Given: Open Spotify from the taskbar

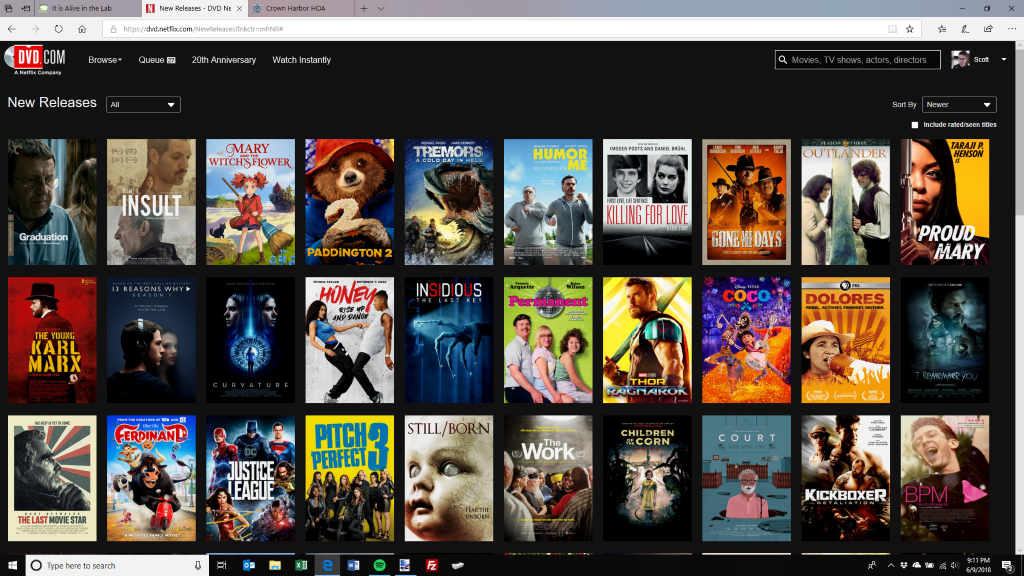Looking at the screenshot, I should tap(379, 565).
